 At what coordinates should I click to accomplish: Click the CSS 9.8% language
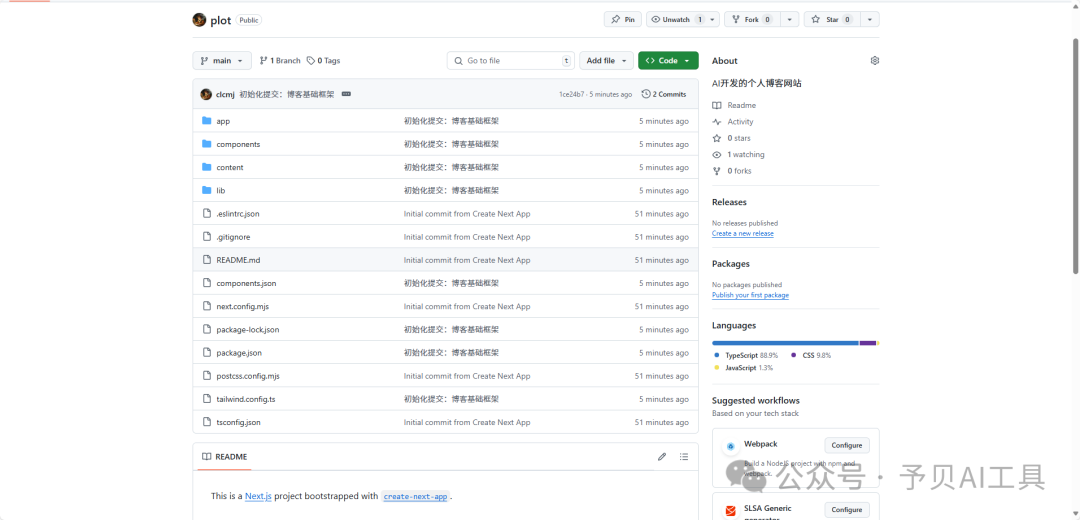coord(811,355)
